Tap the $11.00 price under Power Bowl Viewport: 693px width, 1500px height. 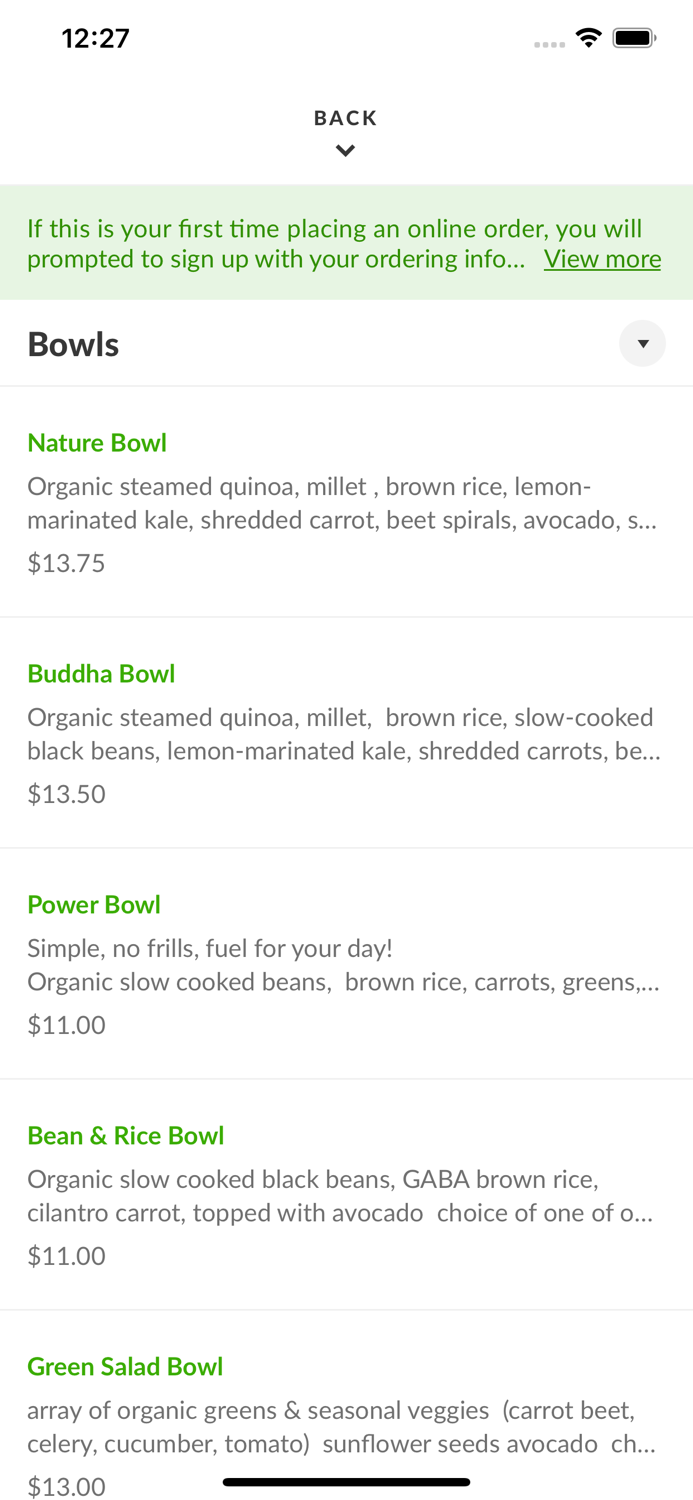[66, 1024]
